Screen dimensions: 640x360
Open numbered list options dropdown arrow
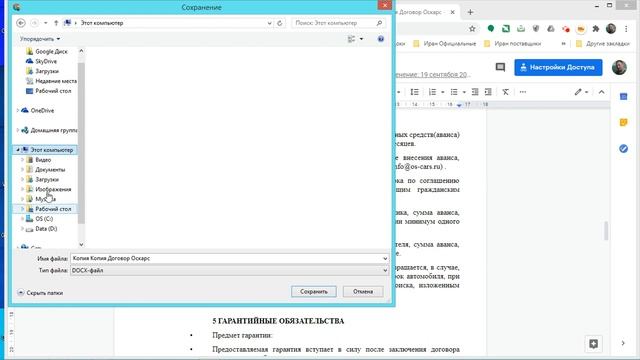pyautogui.click(x=442, y=92)
